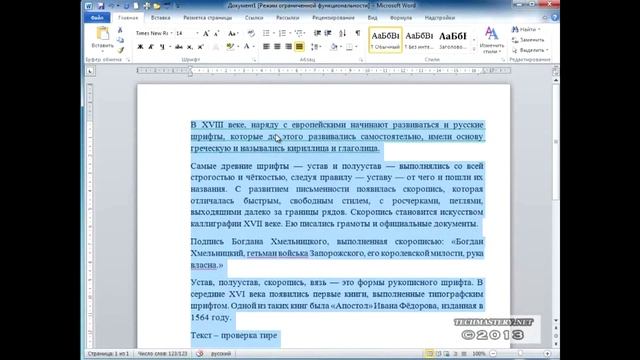Click the new blank document icon in title bar
Image resolution: width=640 pixels, height=360 pixels.
tap(136, 6)
